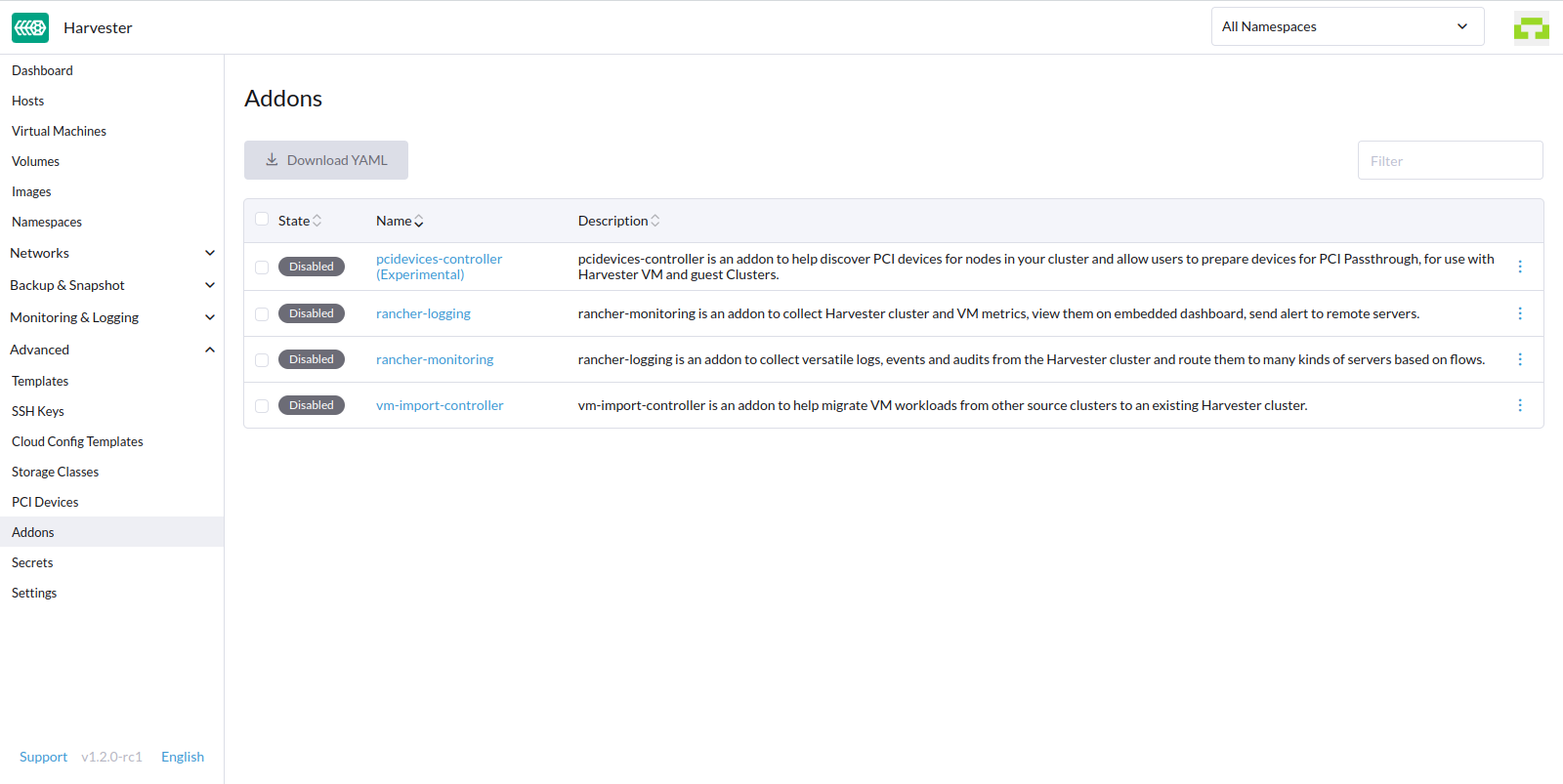Check the pcidevices-controller row checkbox

[262, 268]
